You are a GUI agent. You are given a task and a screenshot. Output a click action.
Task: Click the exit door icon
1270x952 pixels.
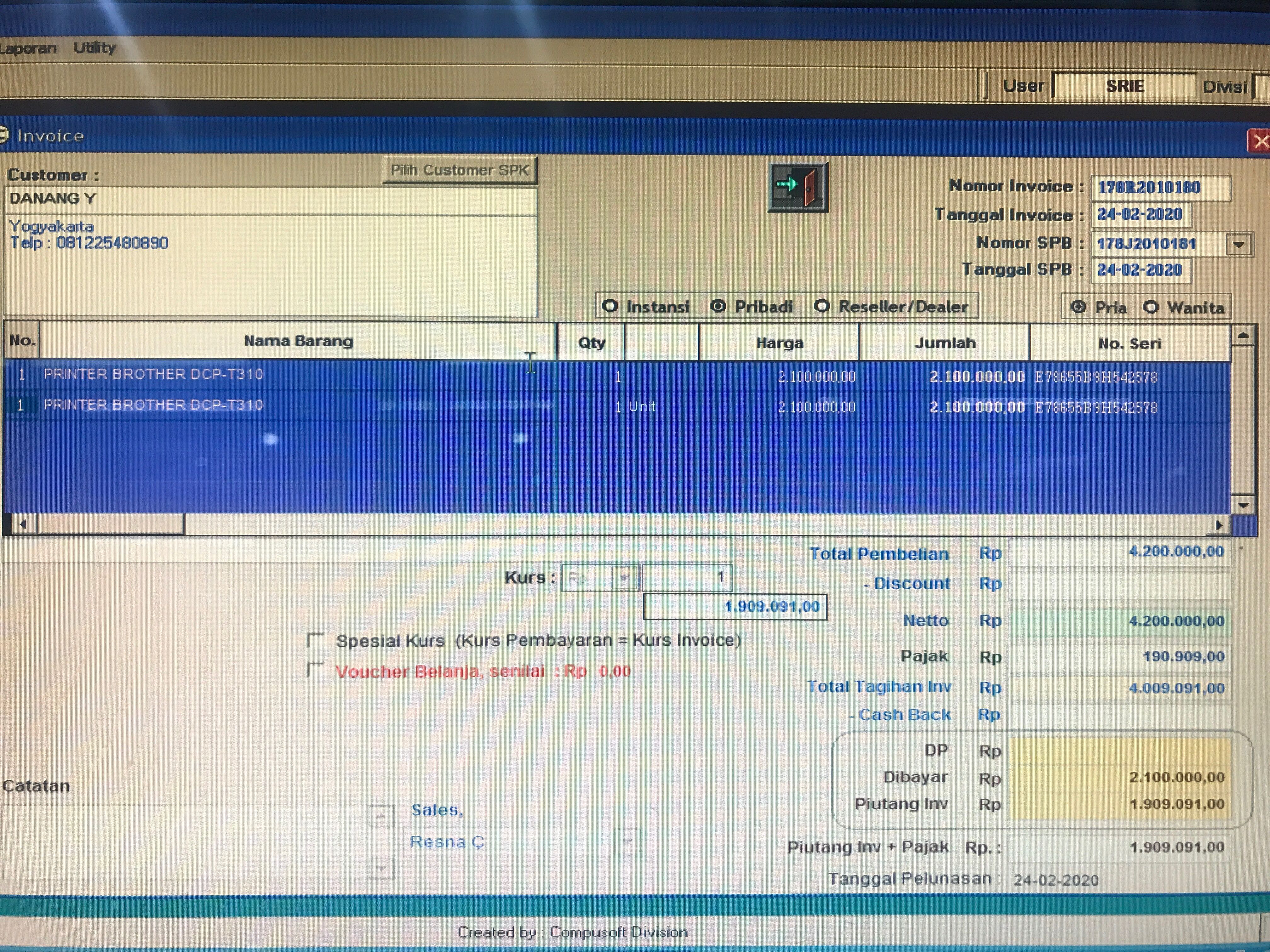click(x=798, y=187)
